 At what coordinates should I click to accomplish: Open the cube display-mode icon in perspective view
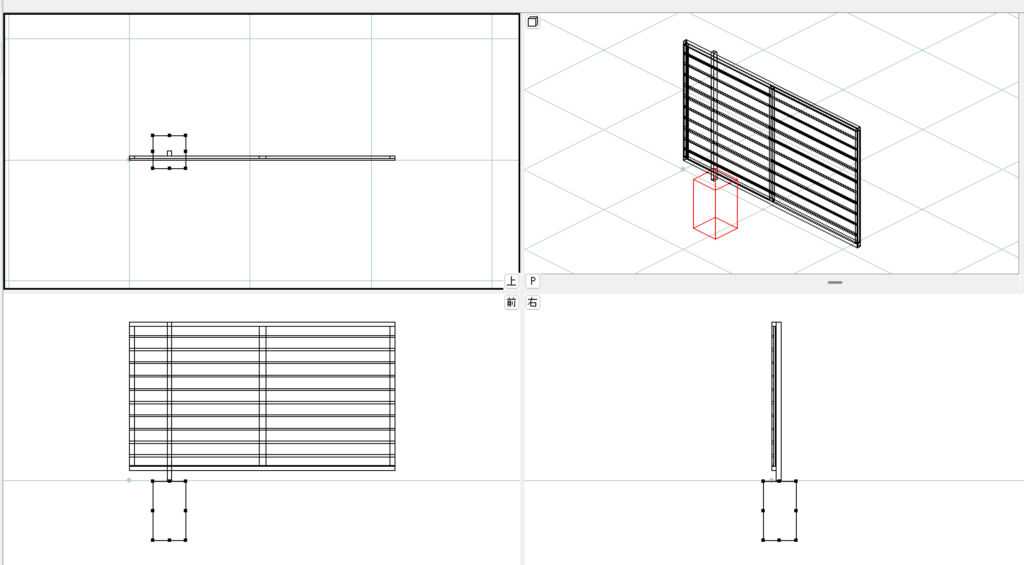coord(533,22)
